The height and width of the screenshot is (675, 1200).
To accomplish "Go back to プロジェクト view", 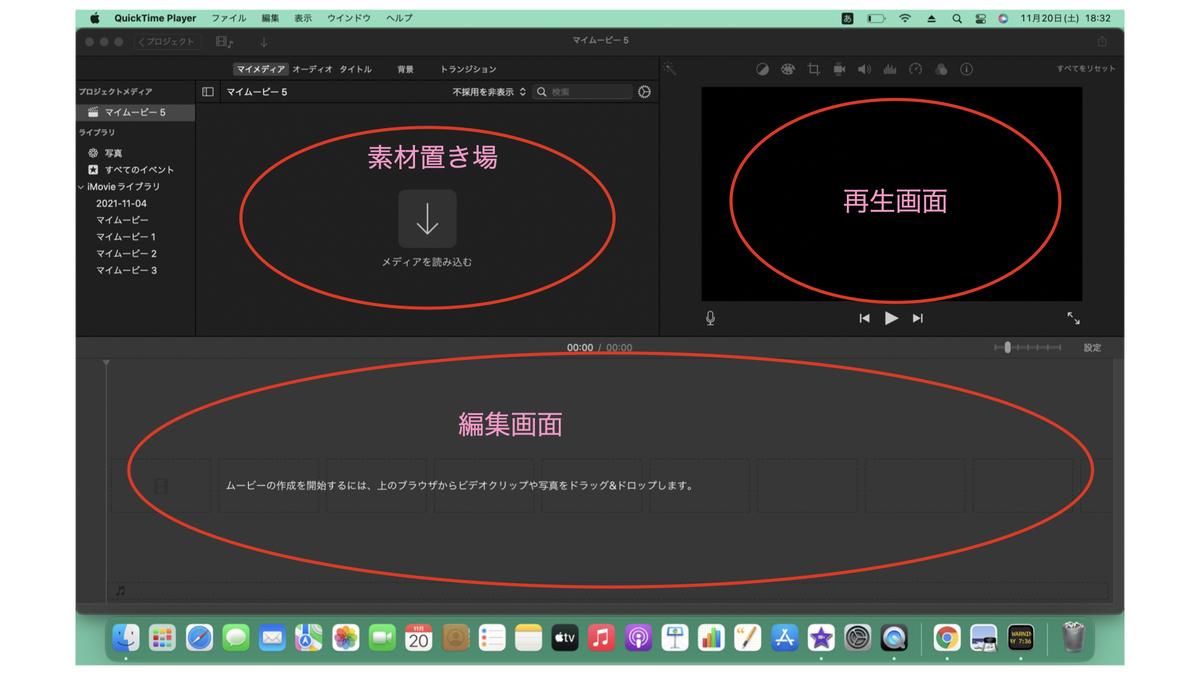I will pyautogui.click(x=168, y=42).
